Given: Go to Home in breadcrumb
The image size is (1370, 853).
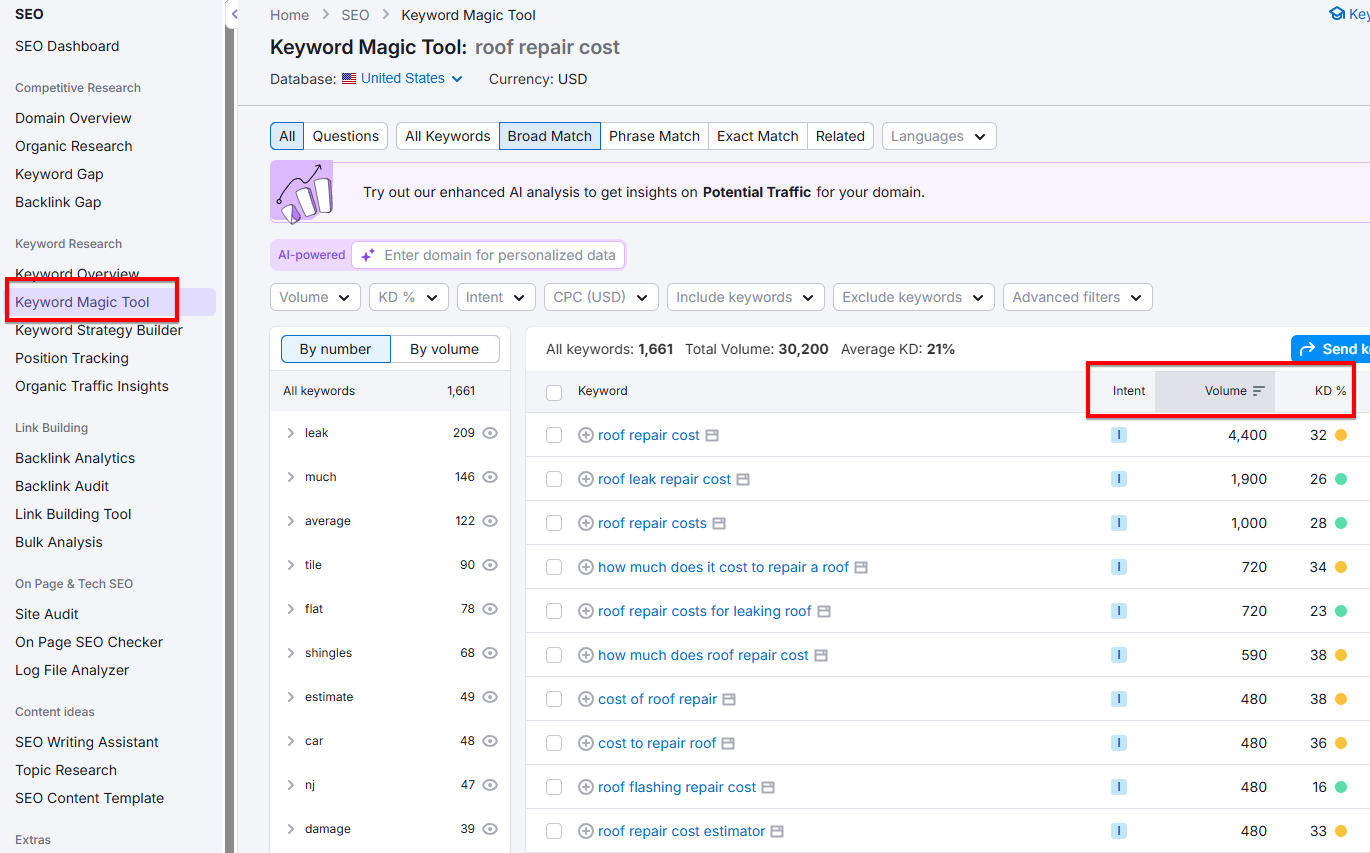Looking at the screenshot, I should pyautogui.click(x=289, y=15).
